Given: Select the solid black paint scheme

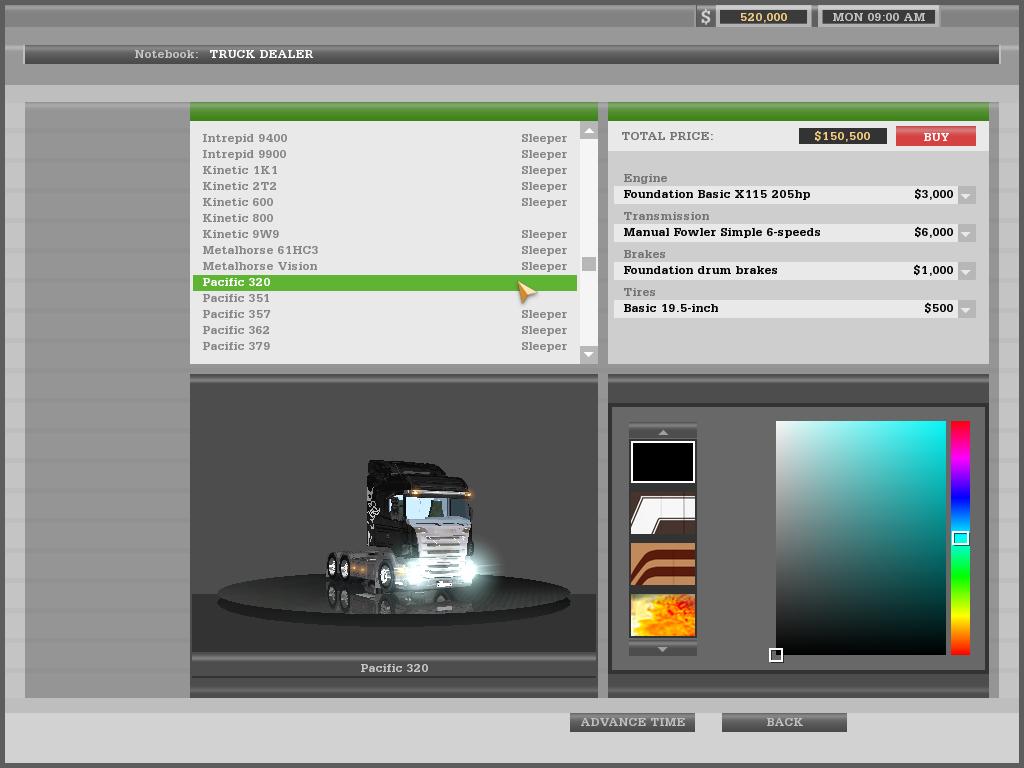Looking at the screenshot, I should [x=662, y=462].
